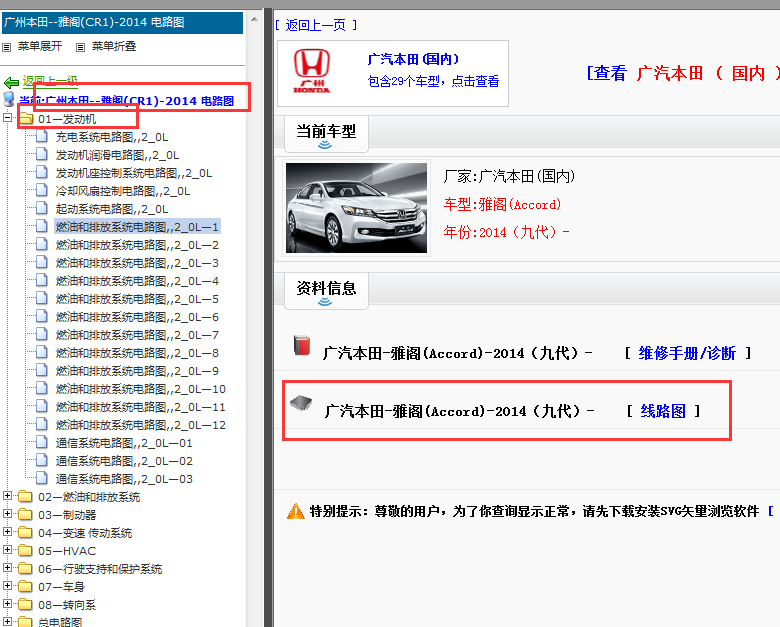Open 广汽本田(国内) brand link
Image resolution: width=780 pixels, height=627 pixels.
point(413,59)
